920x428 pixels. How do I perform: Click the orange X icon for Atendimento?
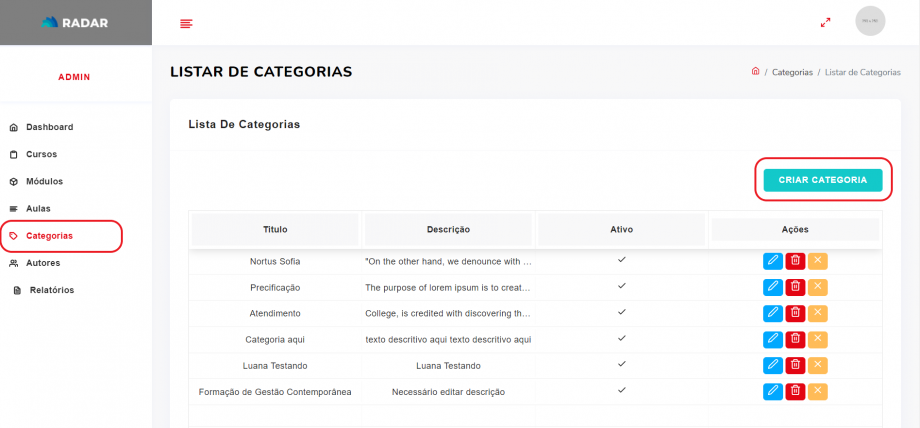[x=818, y=313]
